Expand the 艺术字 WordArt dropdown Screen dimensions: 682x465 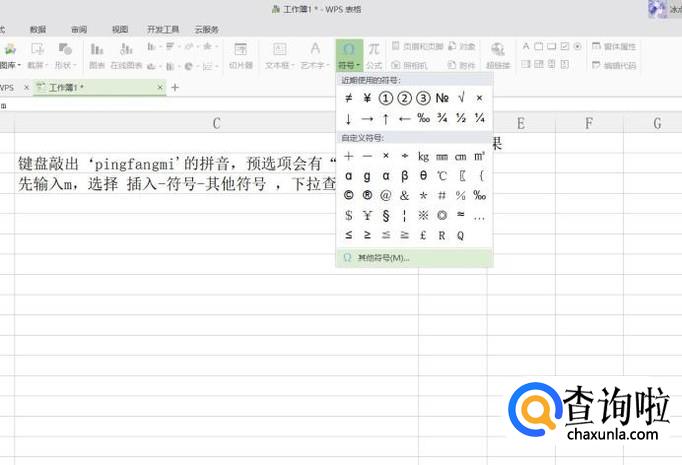pos(315,64)
